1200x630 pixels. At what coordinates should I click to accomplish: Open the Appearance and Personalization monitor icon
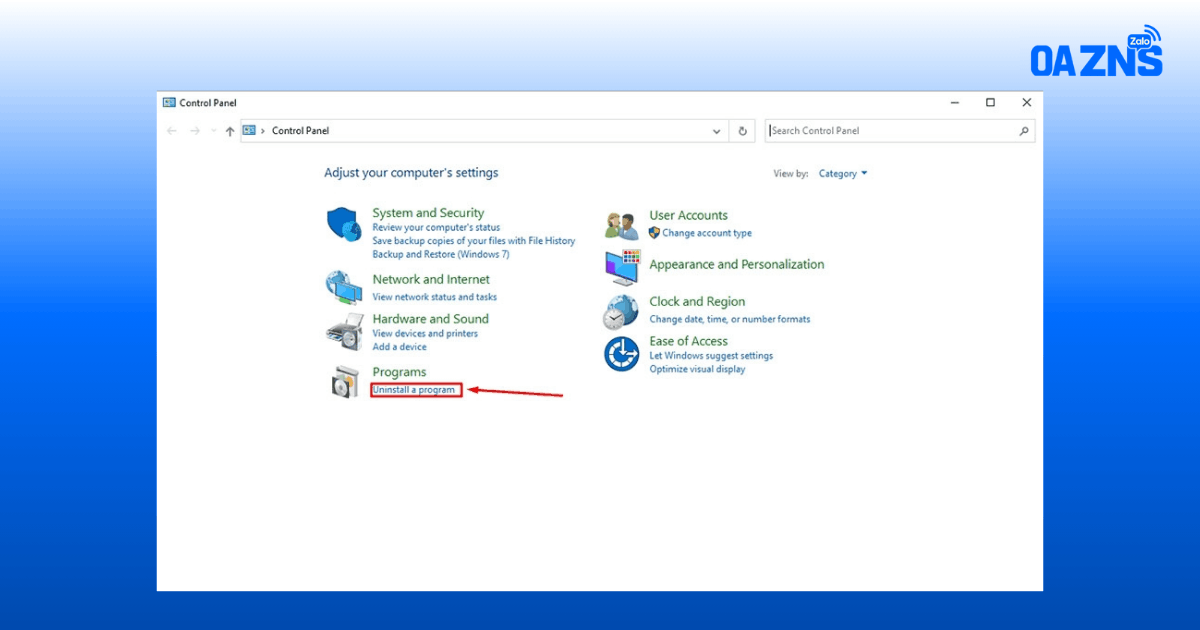(621, 267)
